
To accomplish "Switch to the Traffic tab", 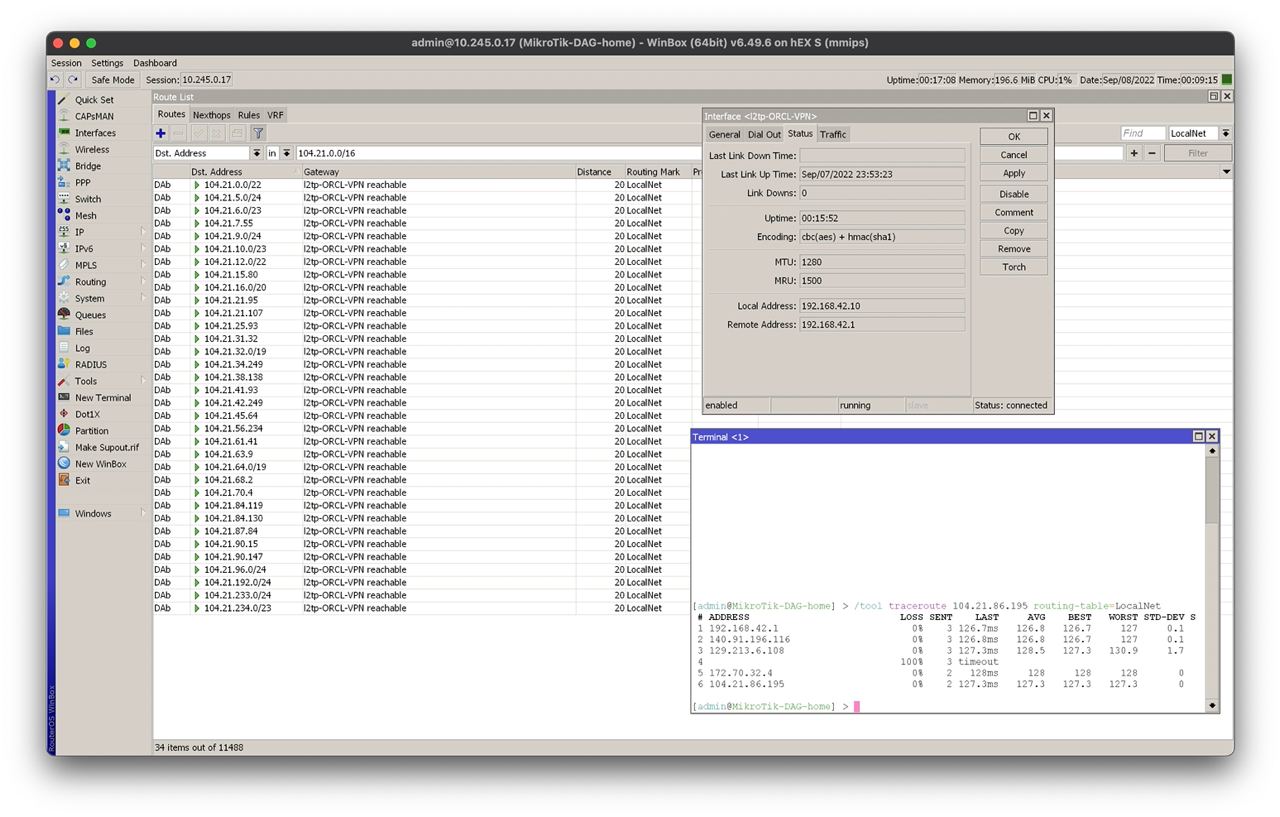I will tap(833, 134).
